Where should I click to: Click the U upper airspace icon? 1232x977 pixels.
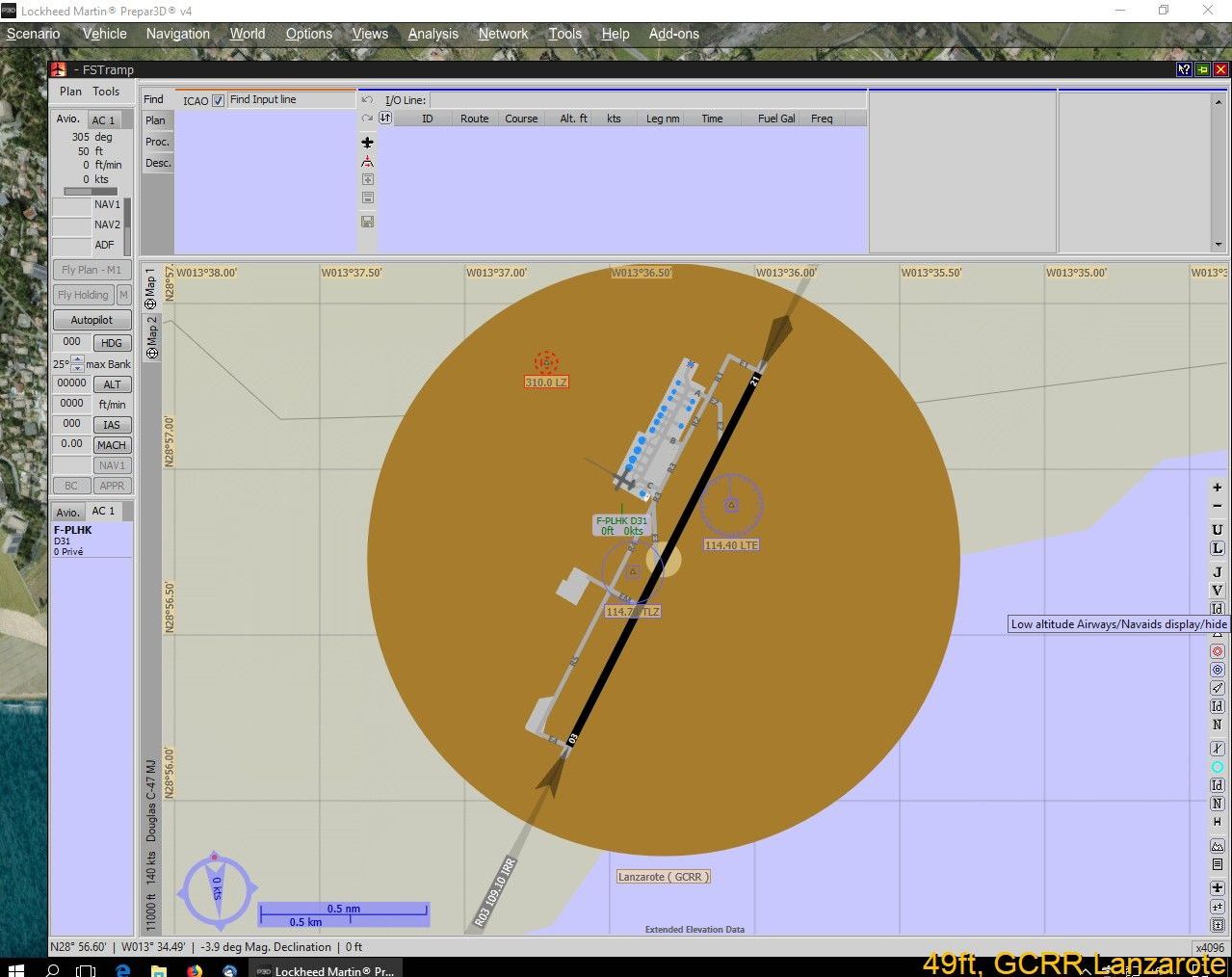coord(1218,530)
